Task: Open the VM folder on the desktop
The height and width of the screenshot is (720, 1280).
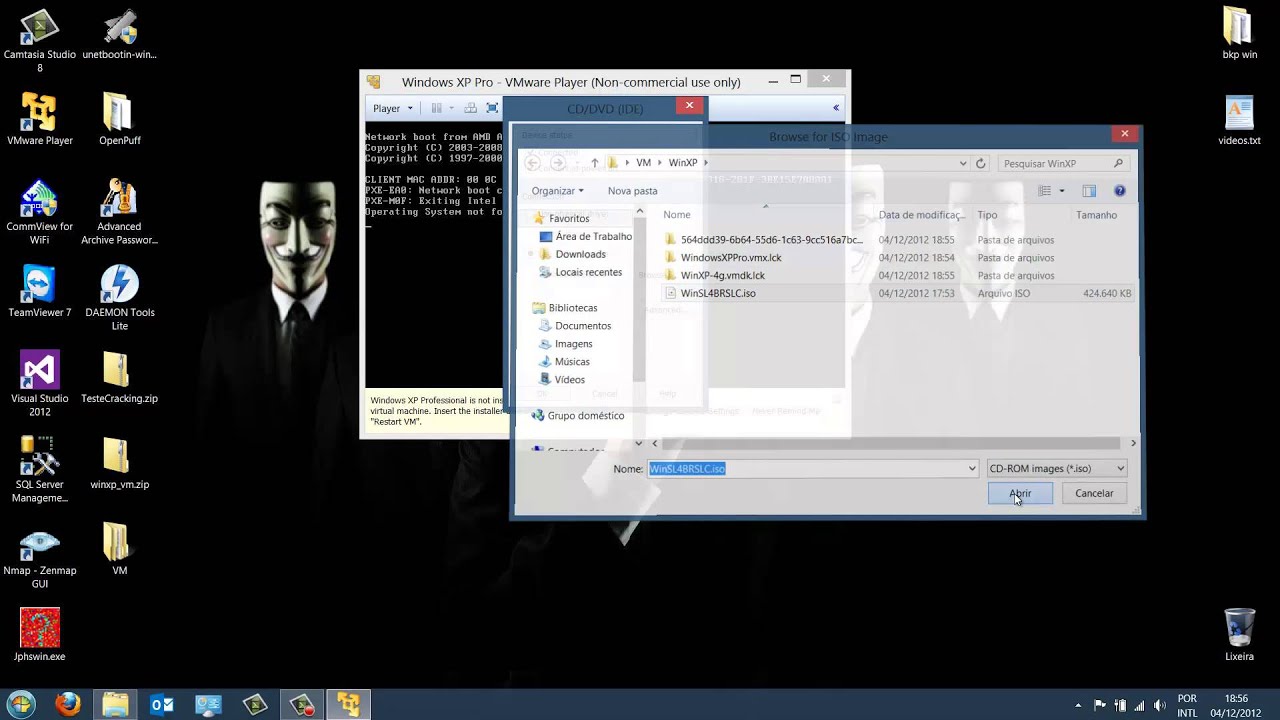Action: [x=119, y=549]
